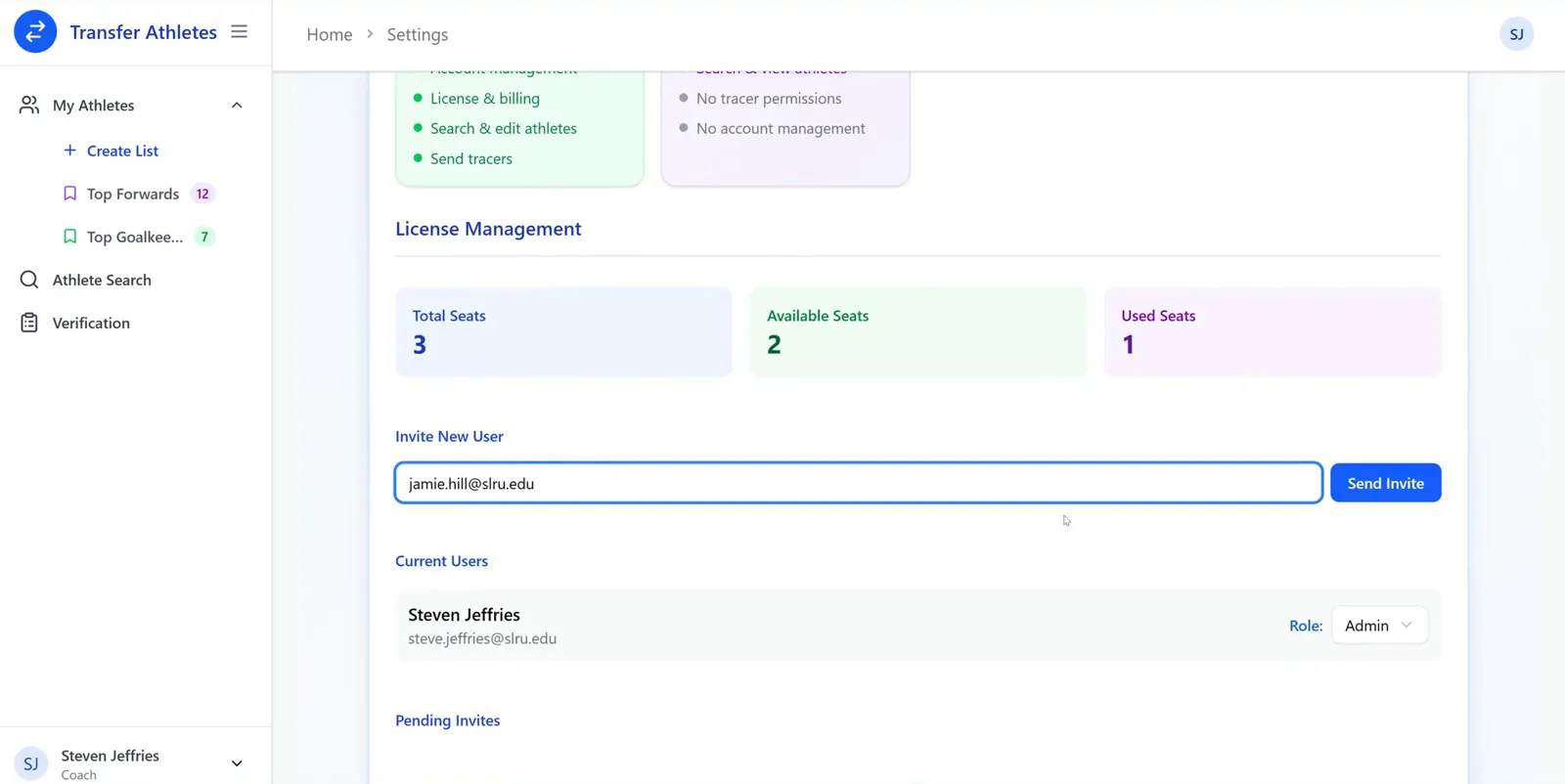The width and height of the screenshot is (1565, 784).
Task: Click the Top Forwards count badge 12
Action: [202, 194]
